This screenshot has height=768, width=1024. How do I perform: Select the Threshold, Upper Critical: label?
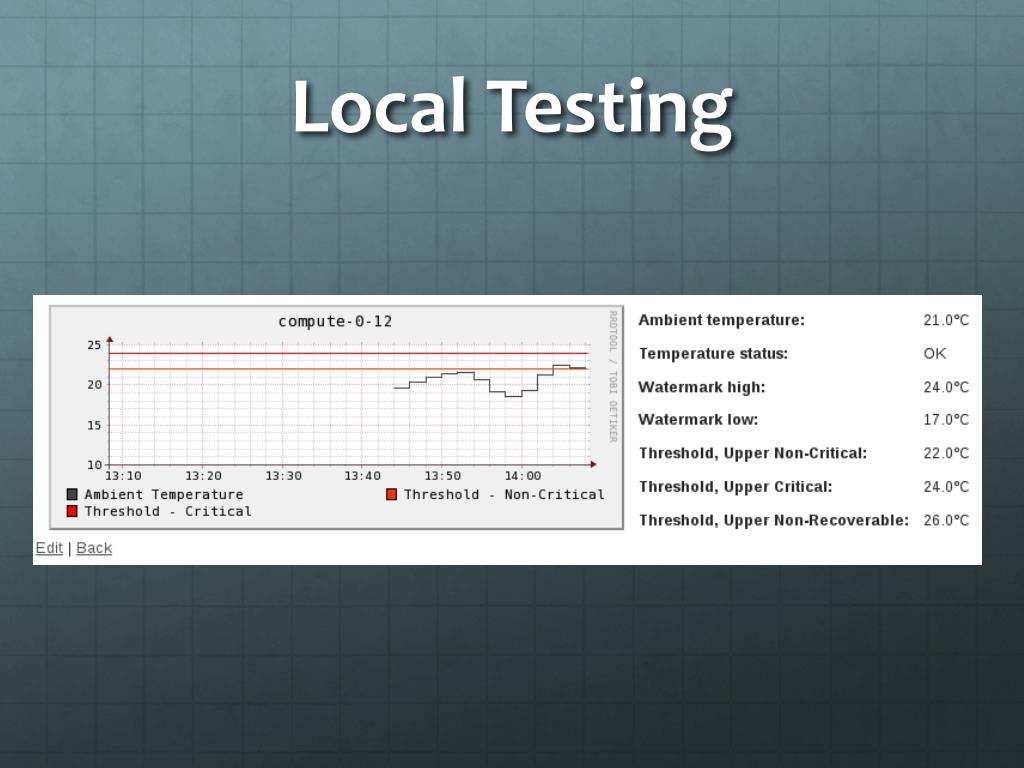point(735,487)
